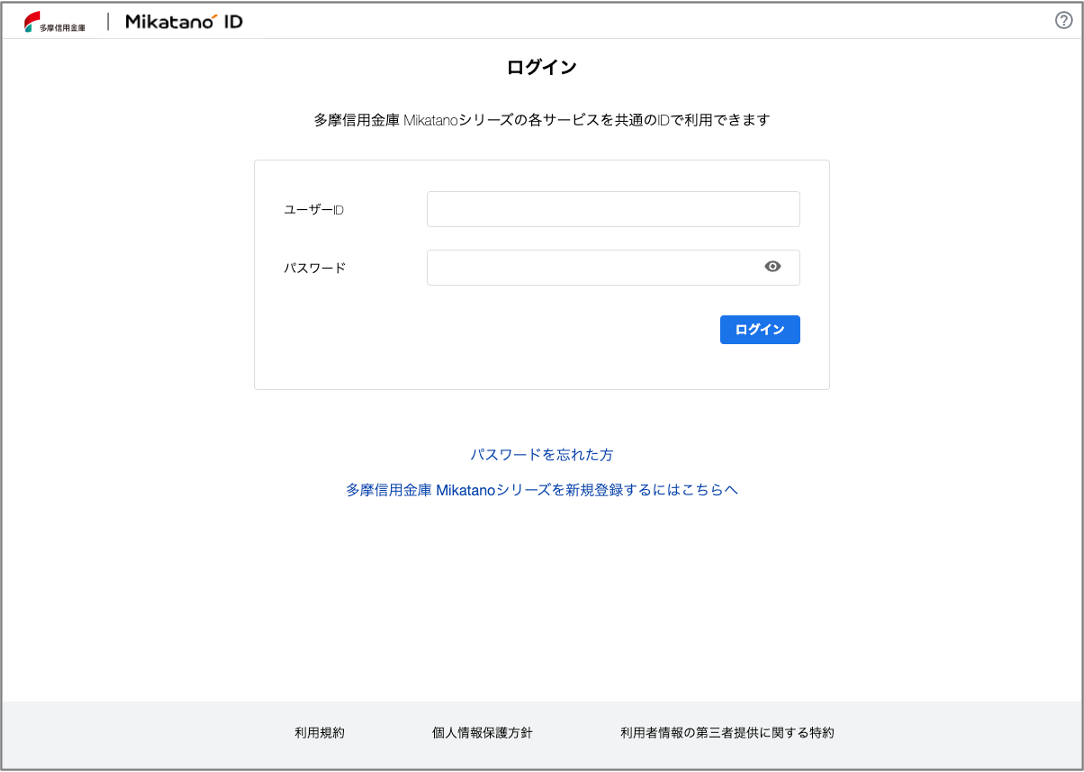Click the 共通のIDで利用できます description text
The image size is (1084, 772).
542,120
